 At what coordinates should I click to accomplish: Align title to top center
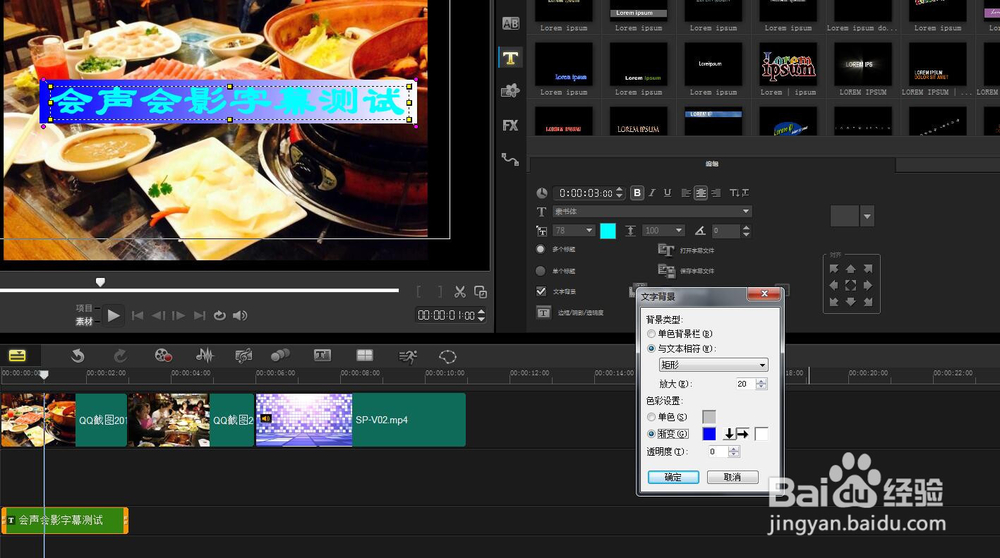point(851,268)
